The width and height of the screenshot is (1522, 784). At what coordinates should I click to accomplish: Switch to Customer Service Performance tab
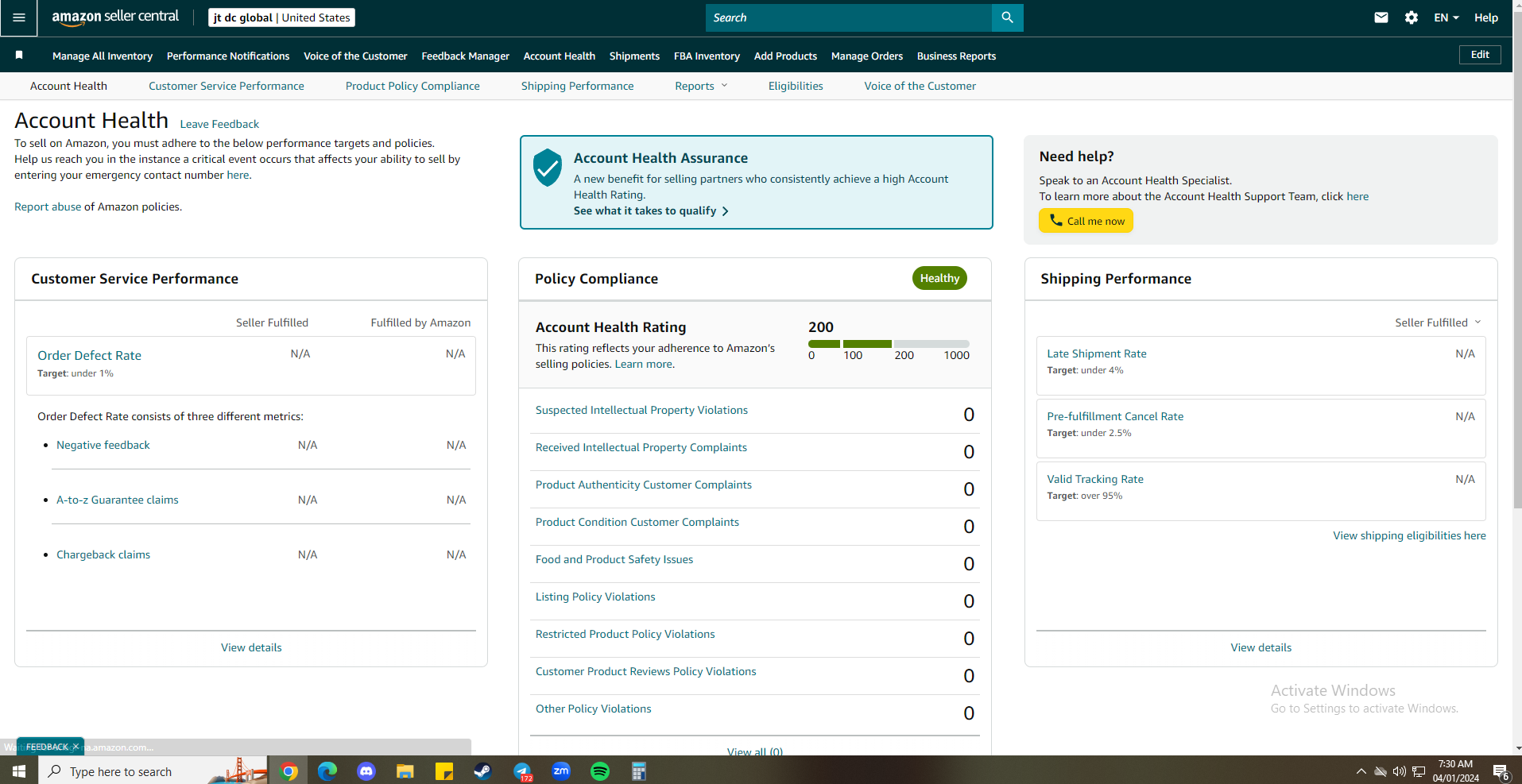click(227, 86)
